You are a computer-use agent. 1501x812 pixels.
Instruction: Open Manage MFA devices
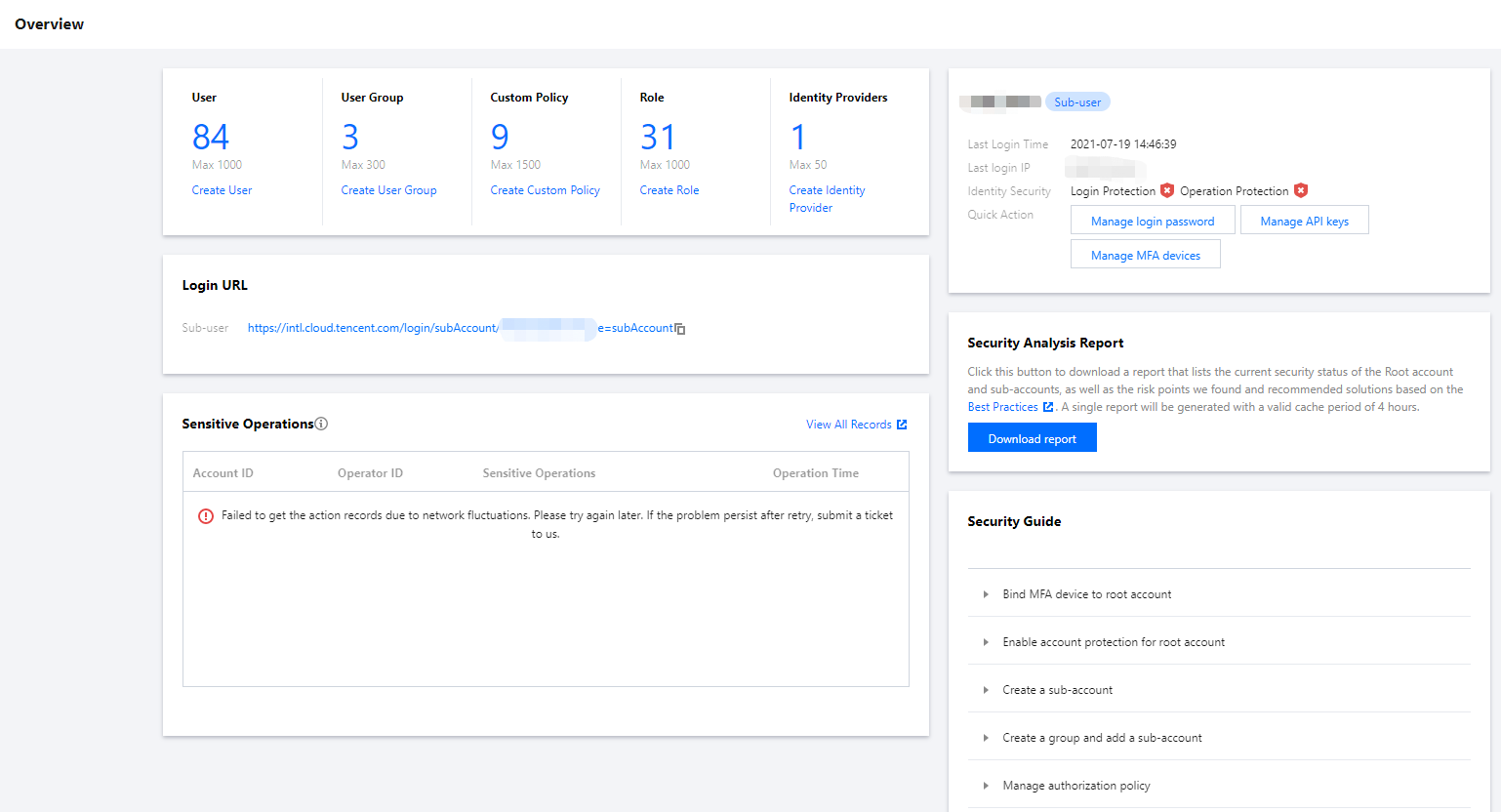(x=1145, y=256)
